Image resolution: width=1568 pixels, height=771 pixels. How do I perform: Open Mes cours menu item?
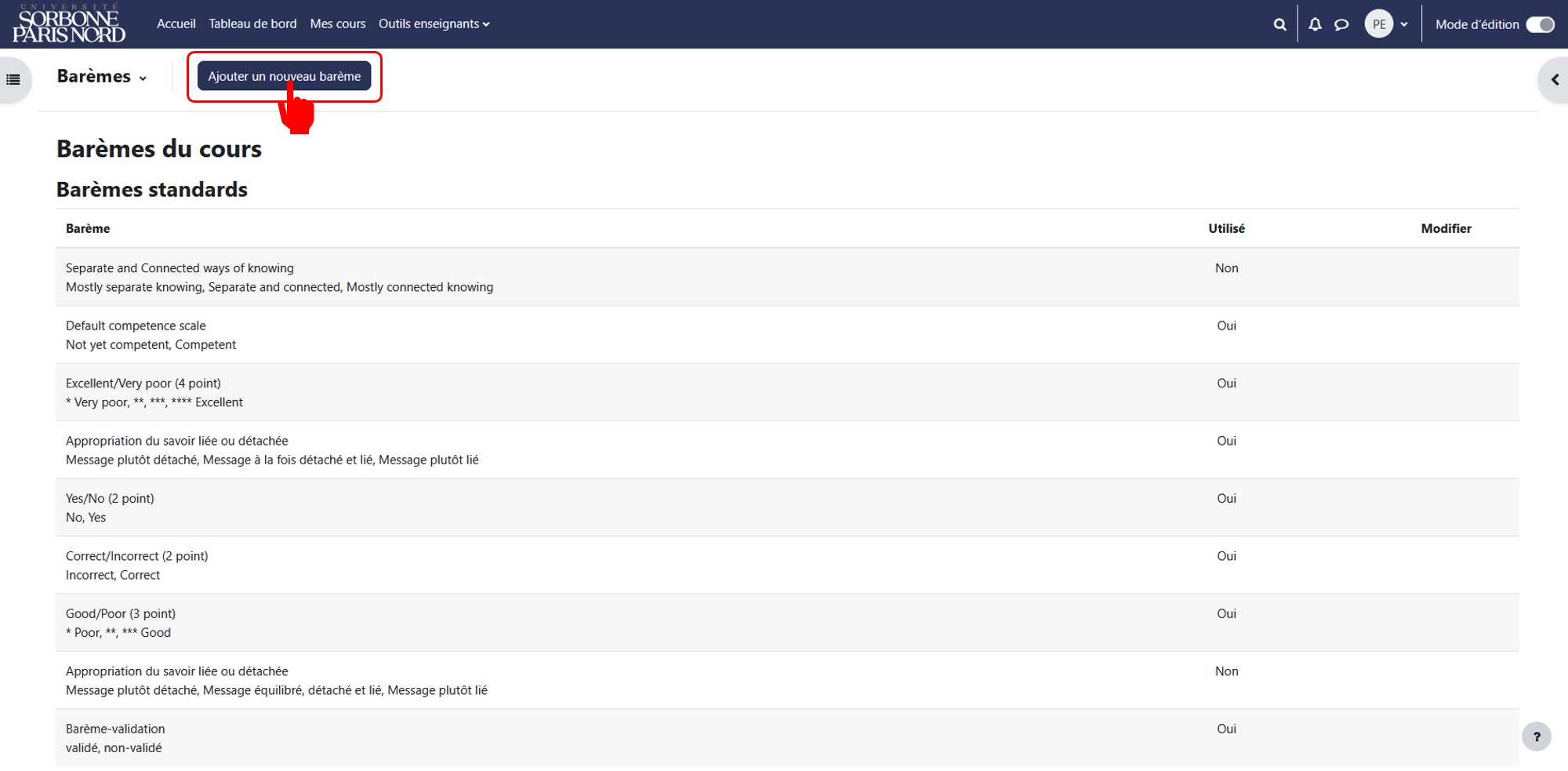pos(338,24)
